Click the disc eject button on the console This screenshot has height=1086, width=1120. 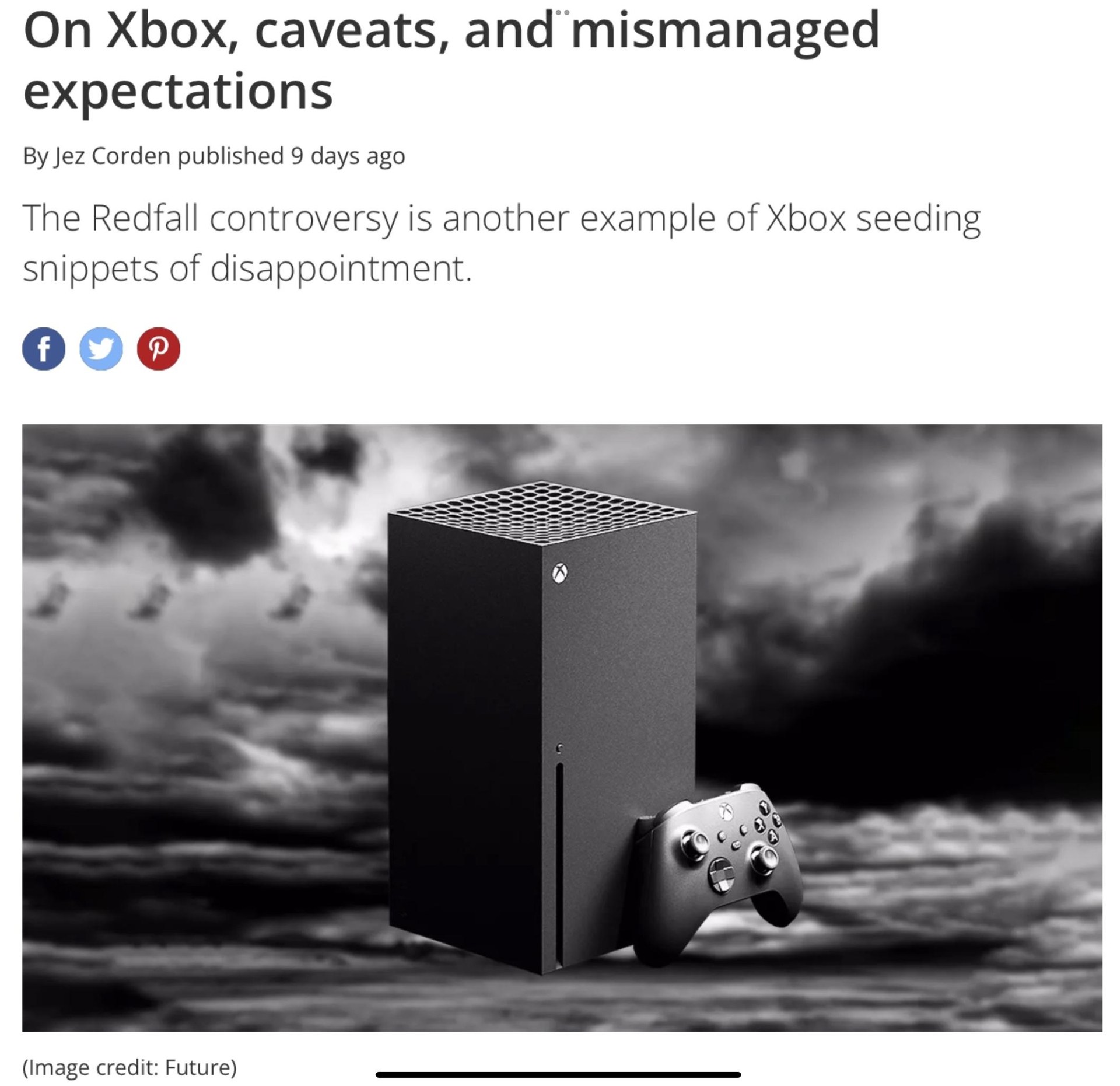[559, 748]
